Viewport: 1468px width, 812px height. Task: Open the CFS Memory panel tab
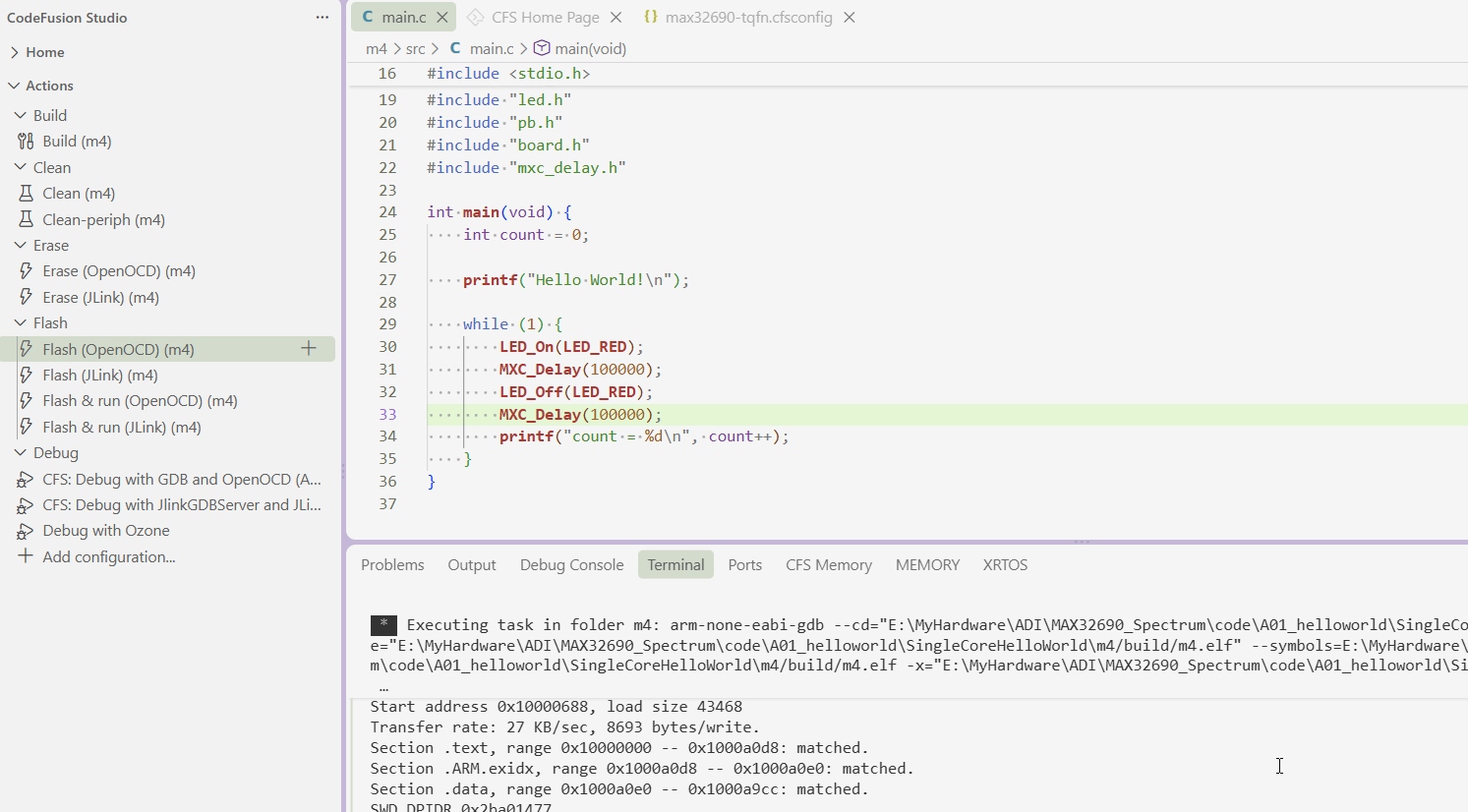pos(829,565)
